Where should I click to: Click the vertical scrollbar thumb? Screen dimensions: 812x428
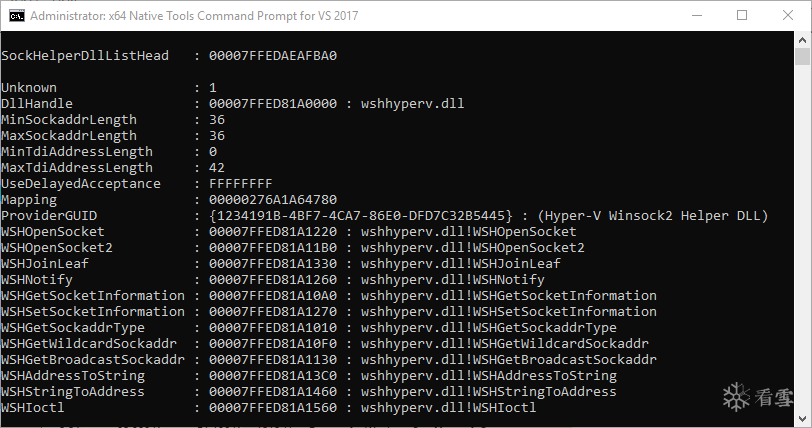(803, 56)
